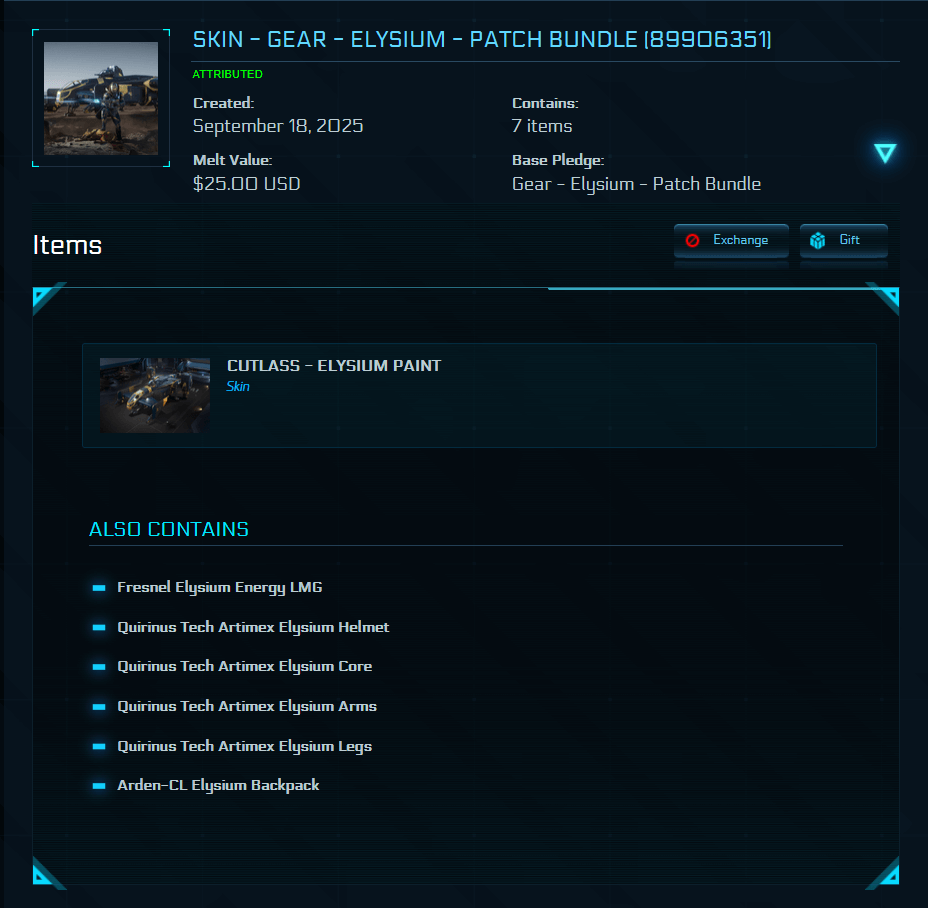Open the Cutlass Elysium Paint thumbnail
928x908 pixels.
(155, 395)
